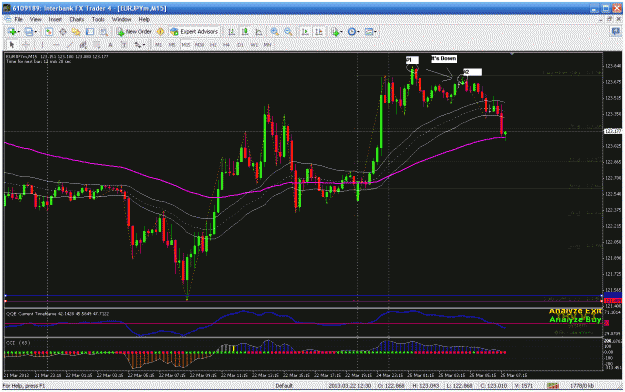Screen dimensions: 625x392
Task: Switch chart to candlesticks
Action: click(x=245, y=32)
